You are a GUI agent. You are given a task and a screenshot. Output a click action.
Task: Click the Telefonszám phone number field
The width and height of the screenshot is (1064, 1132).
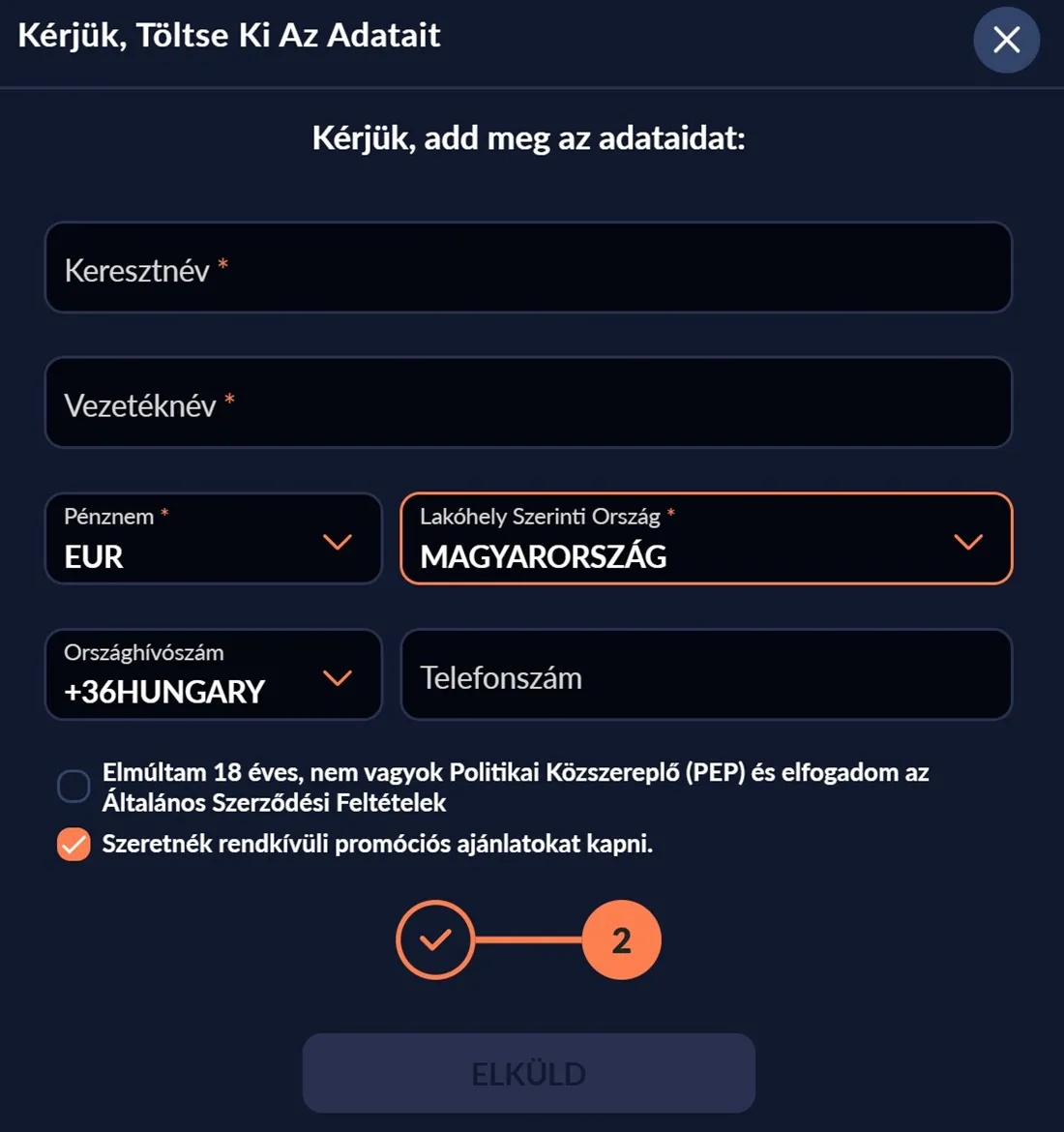[x=706, y=674]
